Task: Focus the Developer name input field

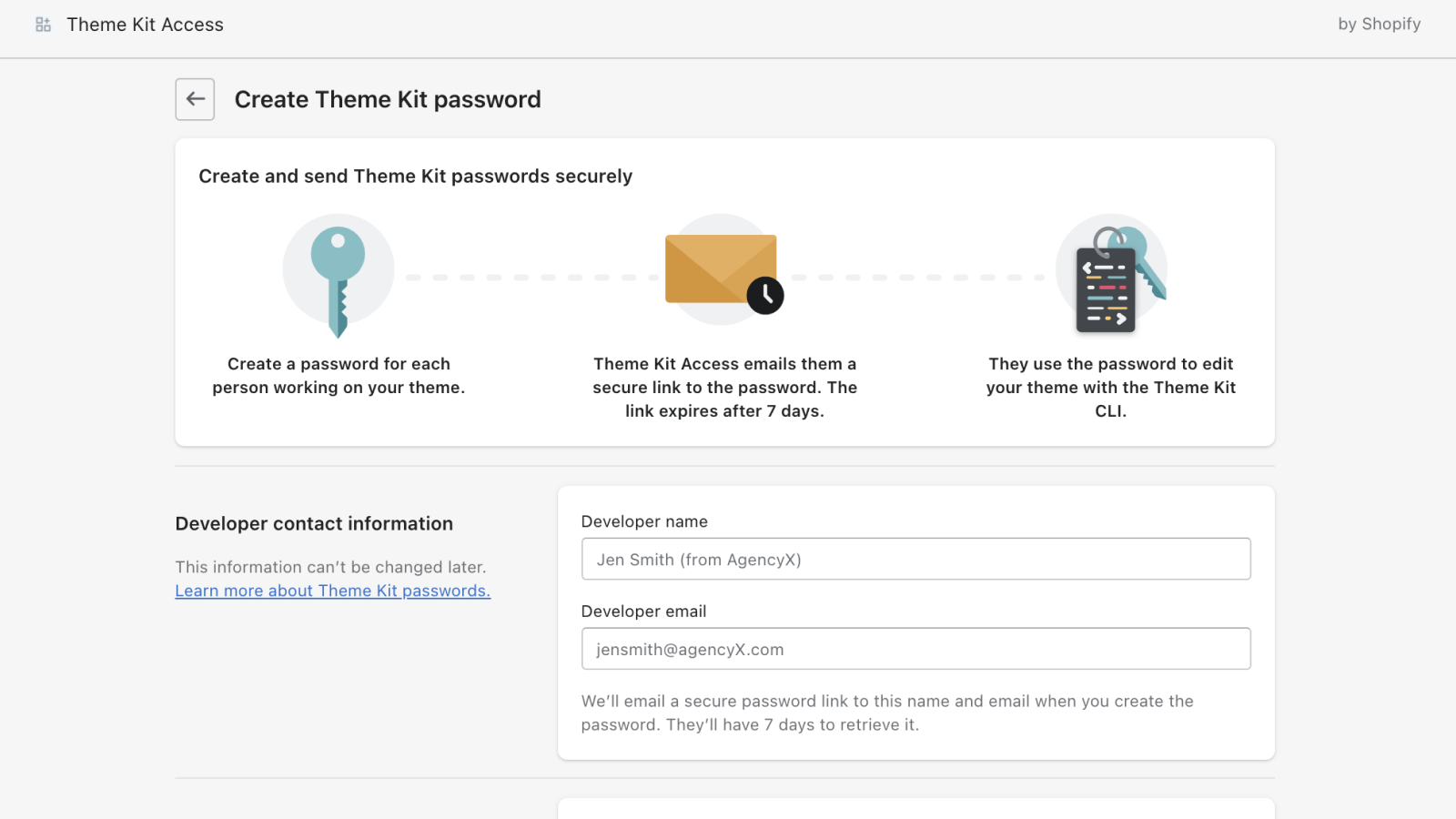Action: point(915,559)
